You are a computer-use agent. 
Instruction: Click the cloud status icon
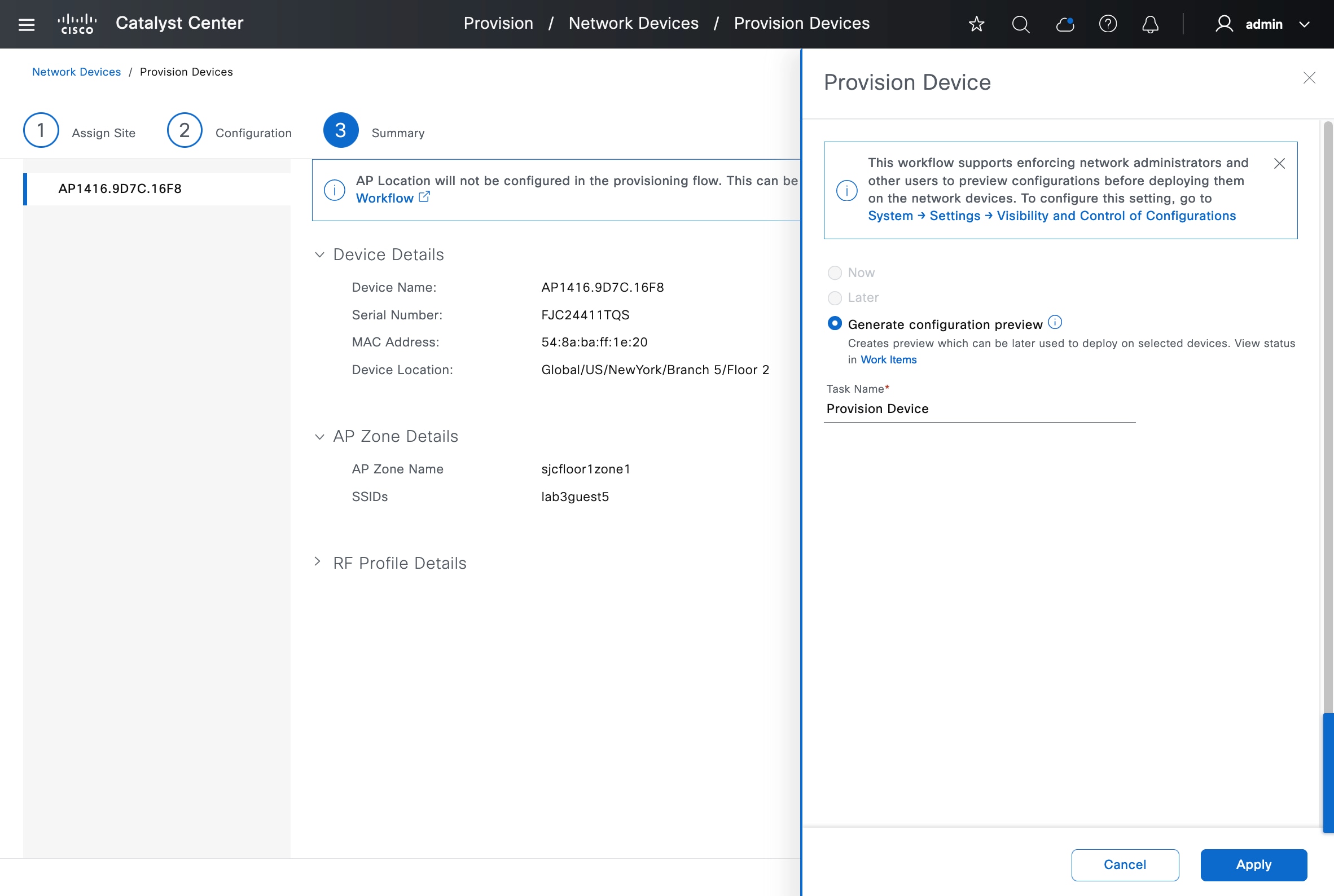(1064, 24)
